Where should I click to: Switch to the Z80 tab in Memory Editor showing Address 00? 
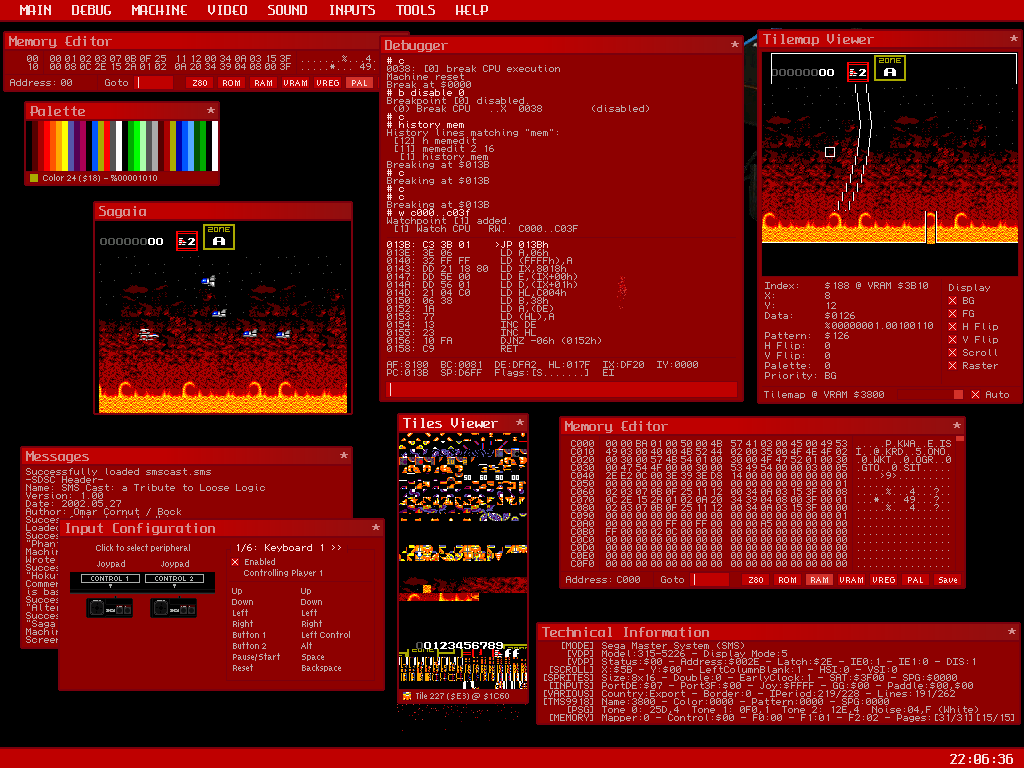[x=200, y=83]
